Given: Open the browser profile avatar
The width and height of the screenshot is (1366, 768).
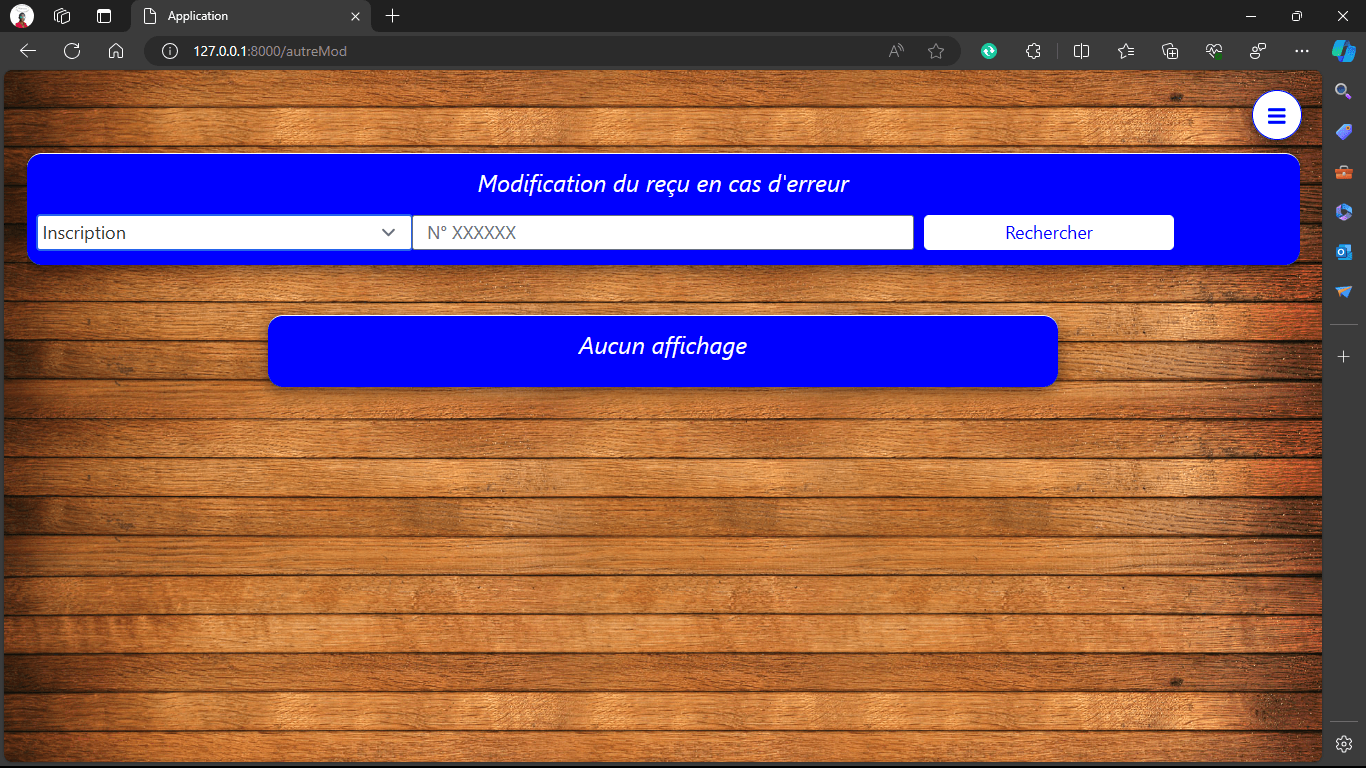Looking at the screenshot, I should [x=22, y=16].
